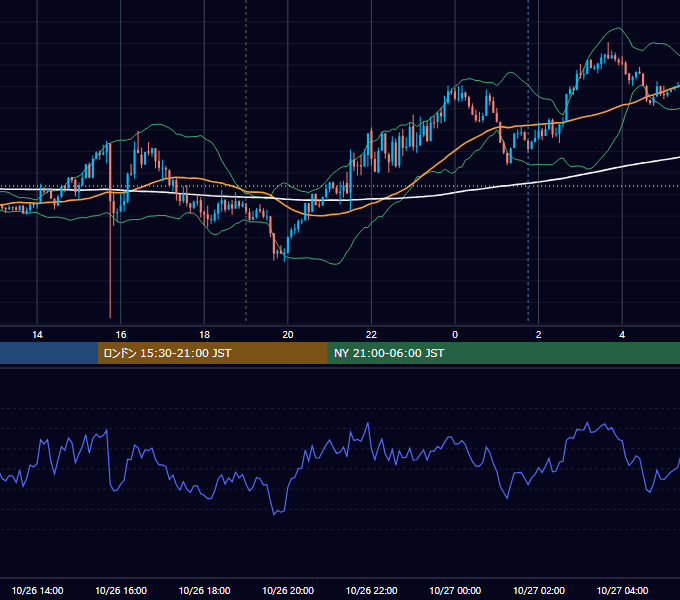Click the London 15:30-21:00 JST session bar
Screen dimensions: 680x600
point(212,353)
